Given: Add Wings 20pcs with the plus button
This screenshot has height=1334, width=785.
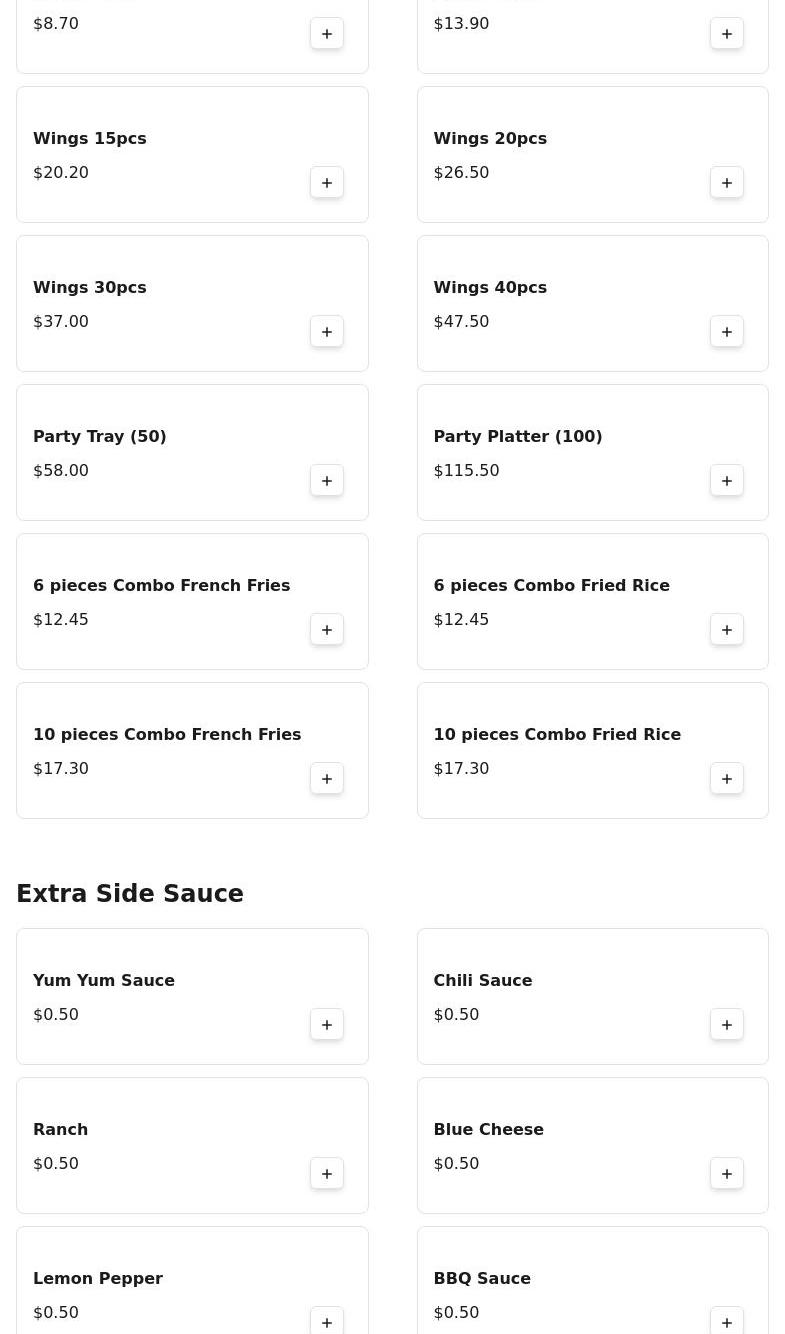Looking at the screenshot, I should coord(727,183).
